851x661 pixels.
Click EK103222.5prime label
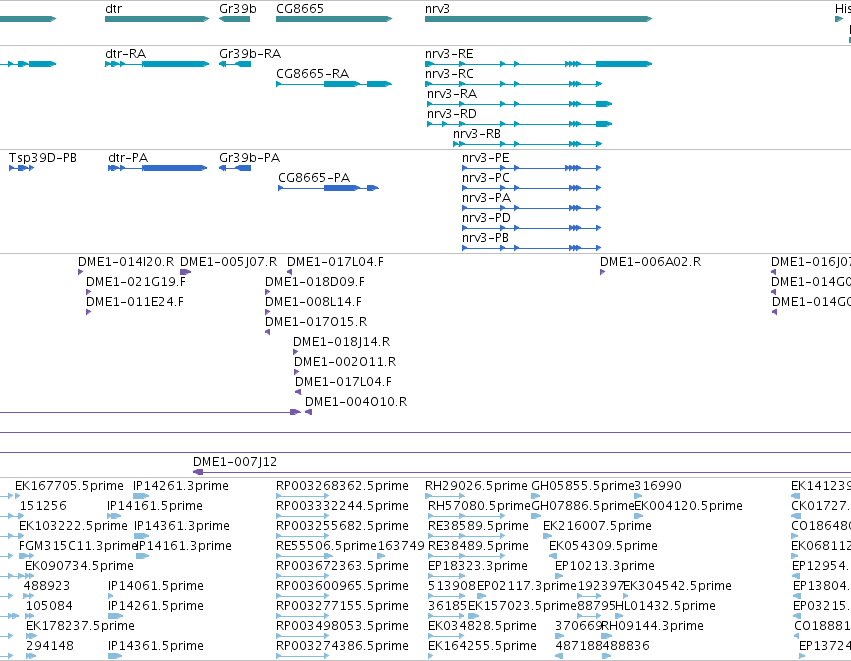click(73, 526)
